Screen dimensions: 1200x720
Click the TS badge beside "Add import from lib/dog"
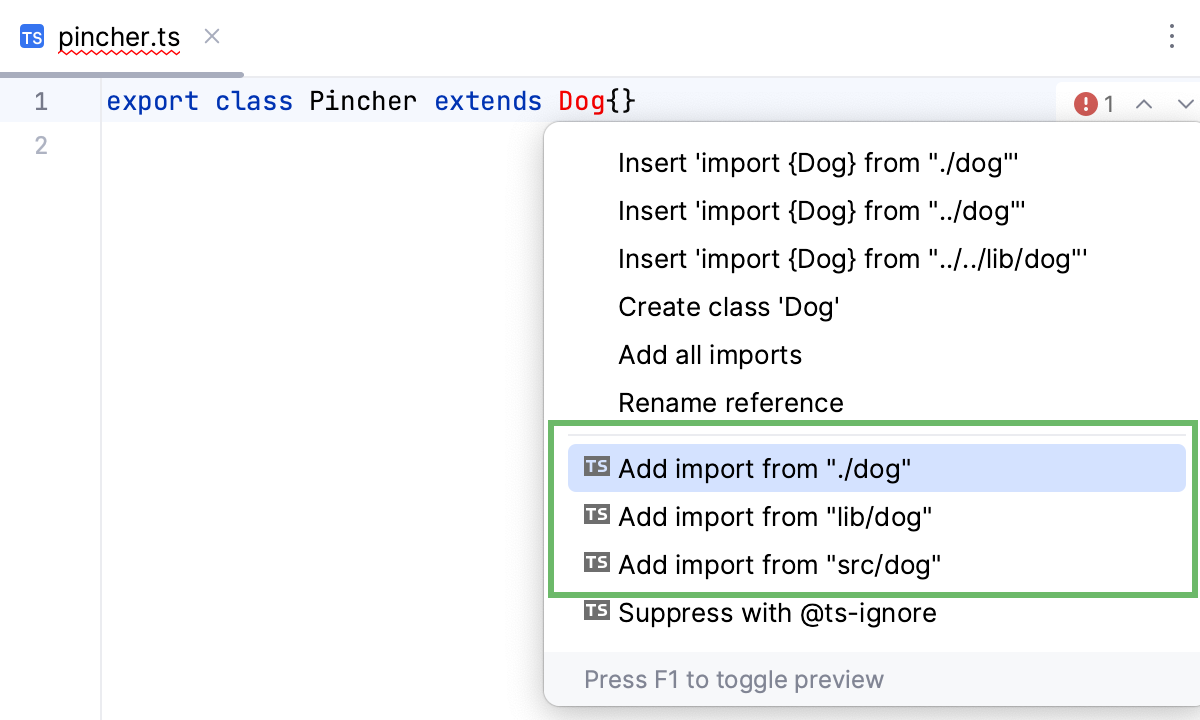pyautogui.click(x=596, y=515)
